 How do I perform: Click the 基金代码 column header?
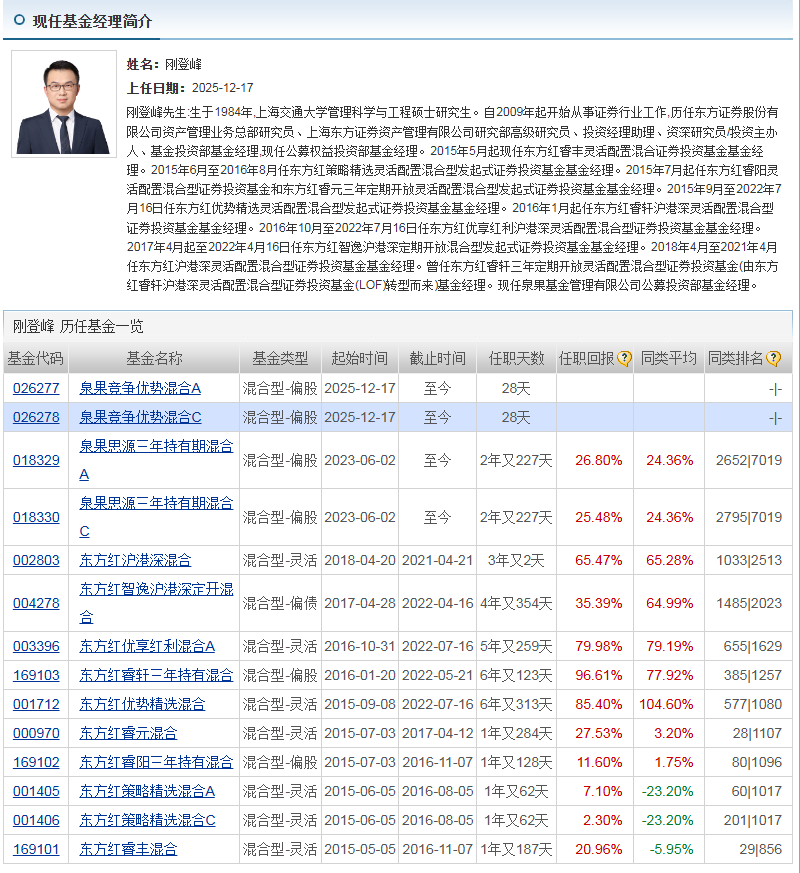(x=36, y=359)
